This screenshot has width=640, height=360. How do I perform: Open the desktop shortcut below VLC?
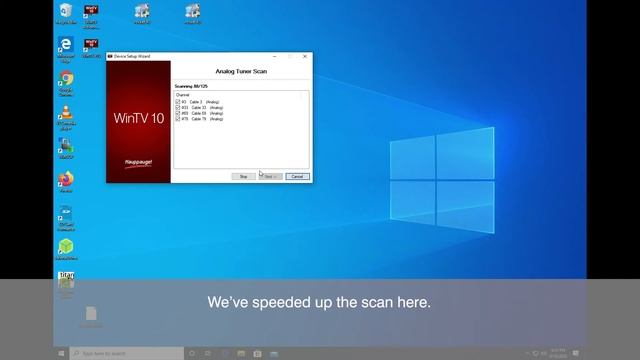click(x=66, y=148)
